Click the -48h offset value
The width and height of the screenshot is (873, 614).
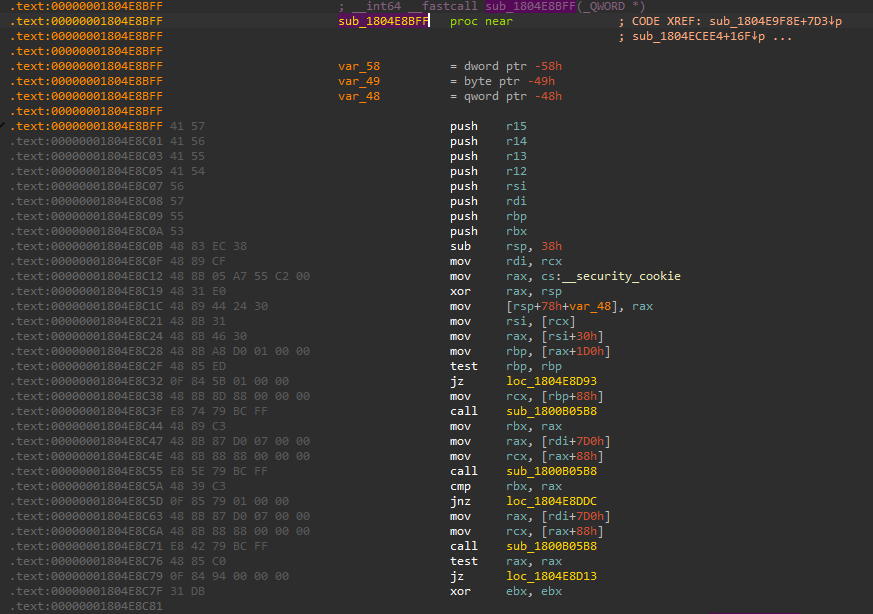[x=548, y=96]
